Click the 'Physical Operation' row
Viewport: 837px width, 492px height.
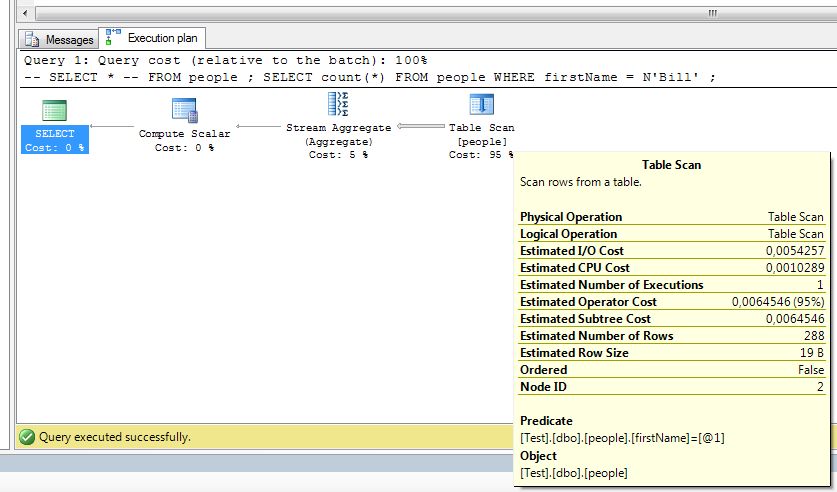point(672,217)
